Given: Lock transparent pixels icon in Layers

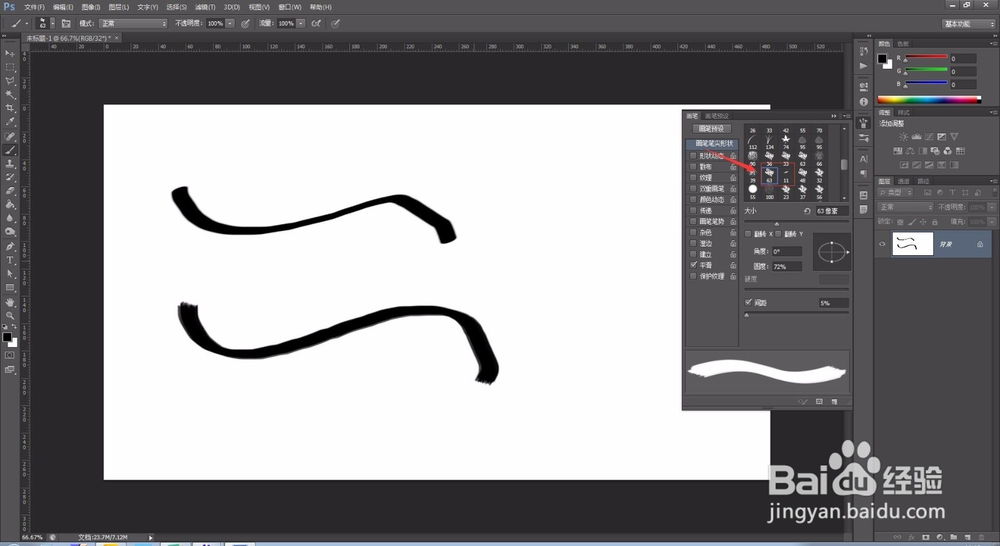Looking at the screenshot, I should 901,222.
